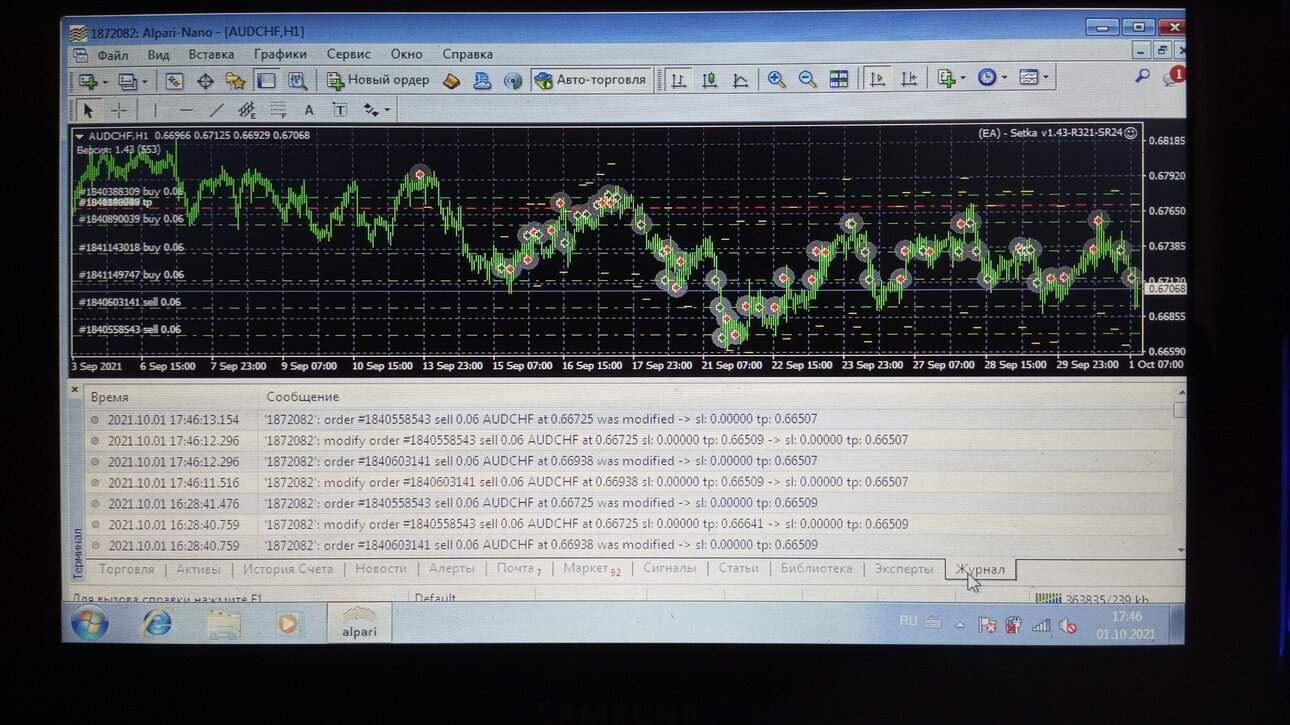Open alpari in the Windows taskbar
Viewport: 1290px width, 725px height.
[x=359, y=622]
